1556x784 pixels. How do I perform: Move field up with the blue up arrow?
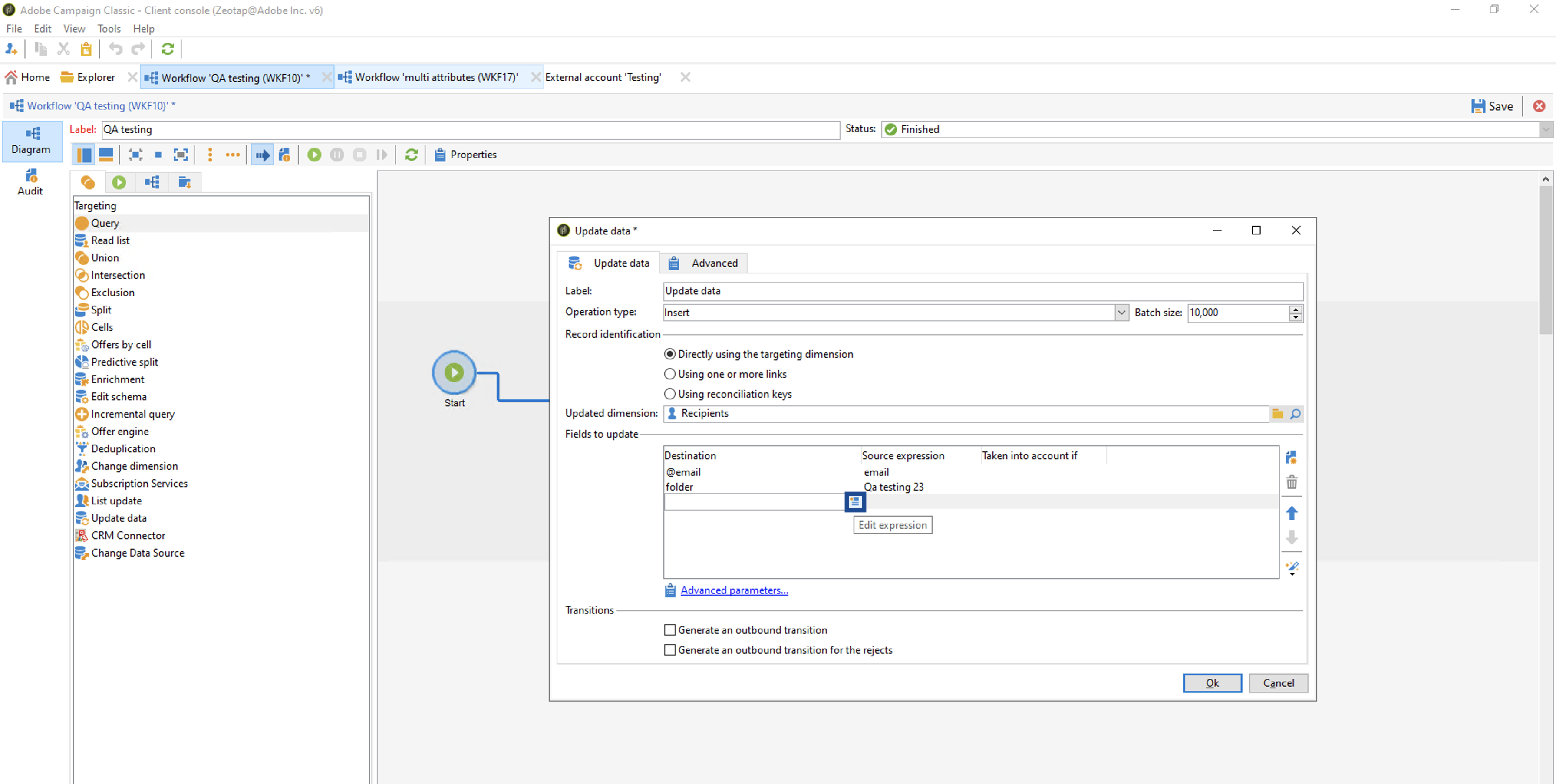1292,513
